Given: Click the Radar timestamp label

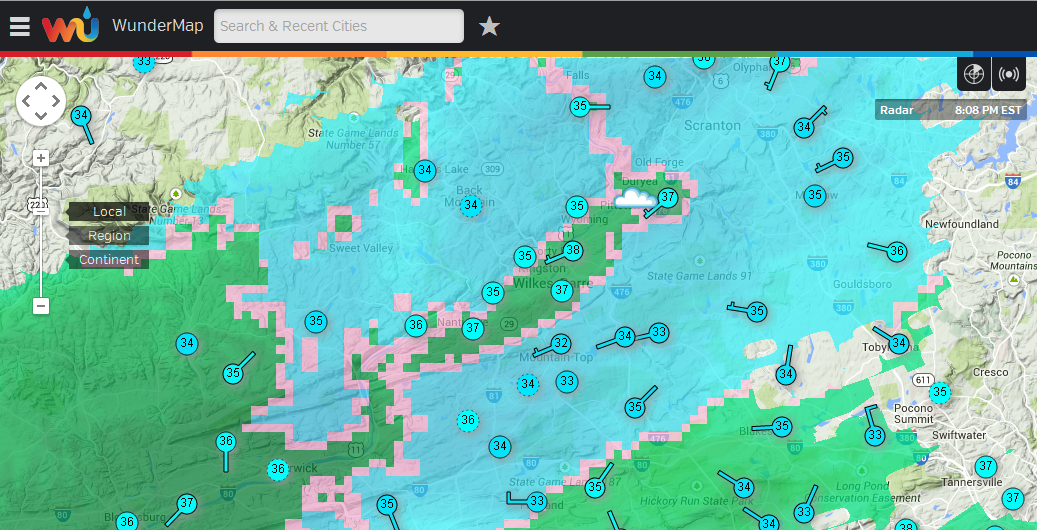Looking at the screenshot, I should coord(950,110).
